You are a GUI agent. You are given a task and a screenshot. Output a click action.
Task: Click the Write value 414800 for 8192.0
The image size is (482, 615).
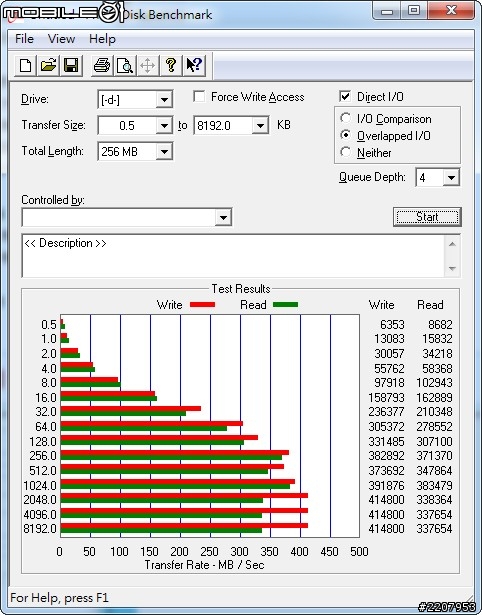pos(386,529)
